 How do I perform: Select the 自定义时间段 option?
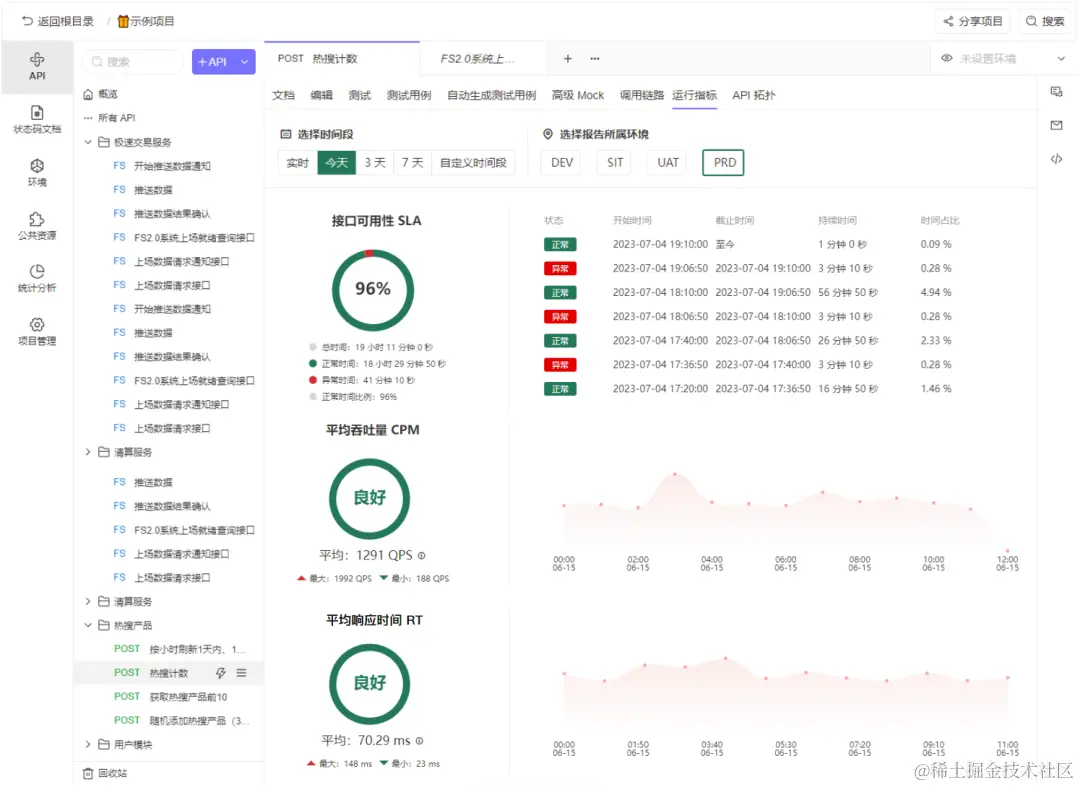click(x=473, y=162)
